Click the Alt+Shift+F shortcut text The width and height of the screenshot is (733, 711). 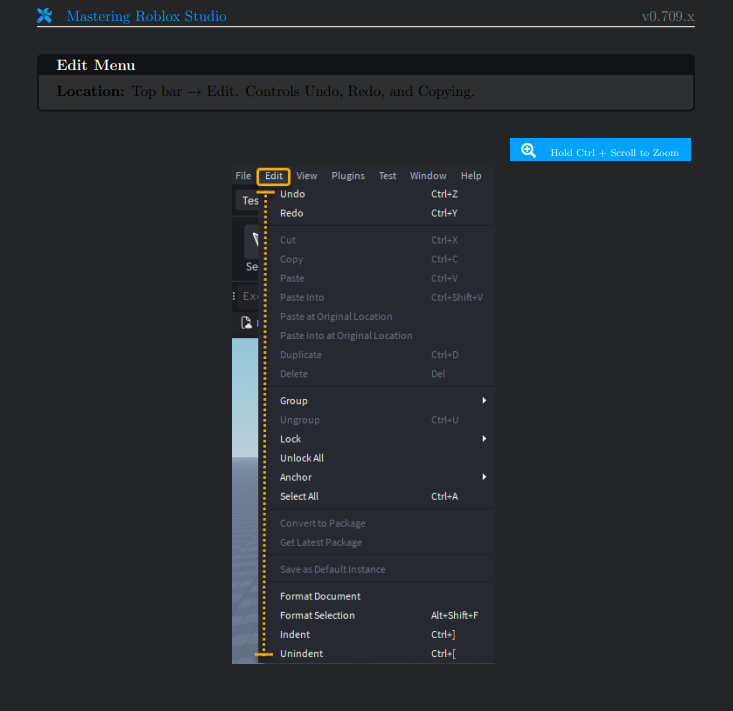tap(455, 616)
